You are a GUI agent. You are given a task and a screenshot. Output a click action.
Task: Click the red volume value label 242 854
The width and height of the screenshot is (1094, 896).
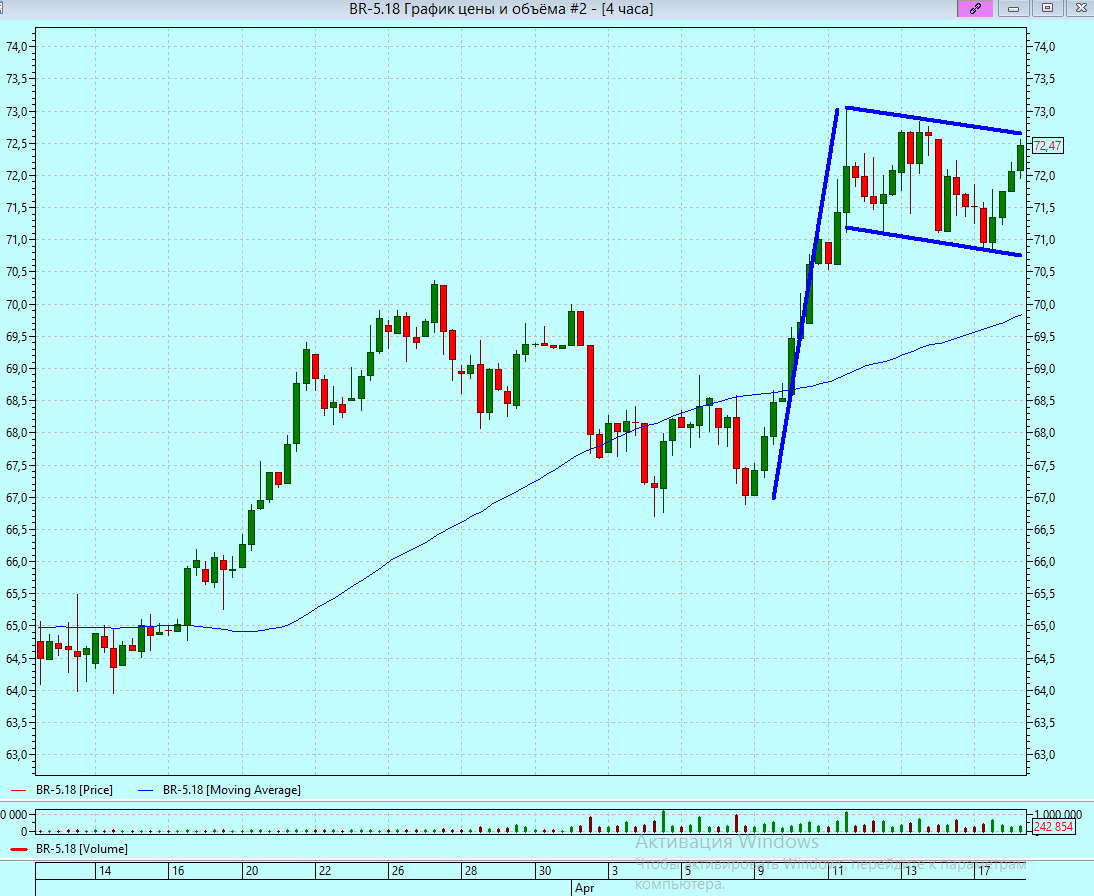pyautogui.click(x=1054, y=827)
